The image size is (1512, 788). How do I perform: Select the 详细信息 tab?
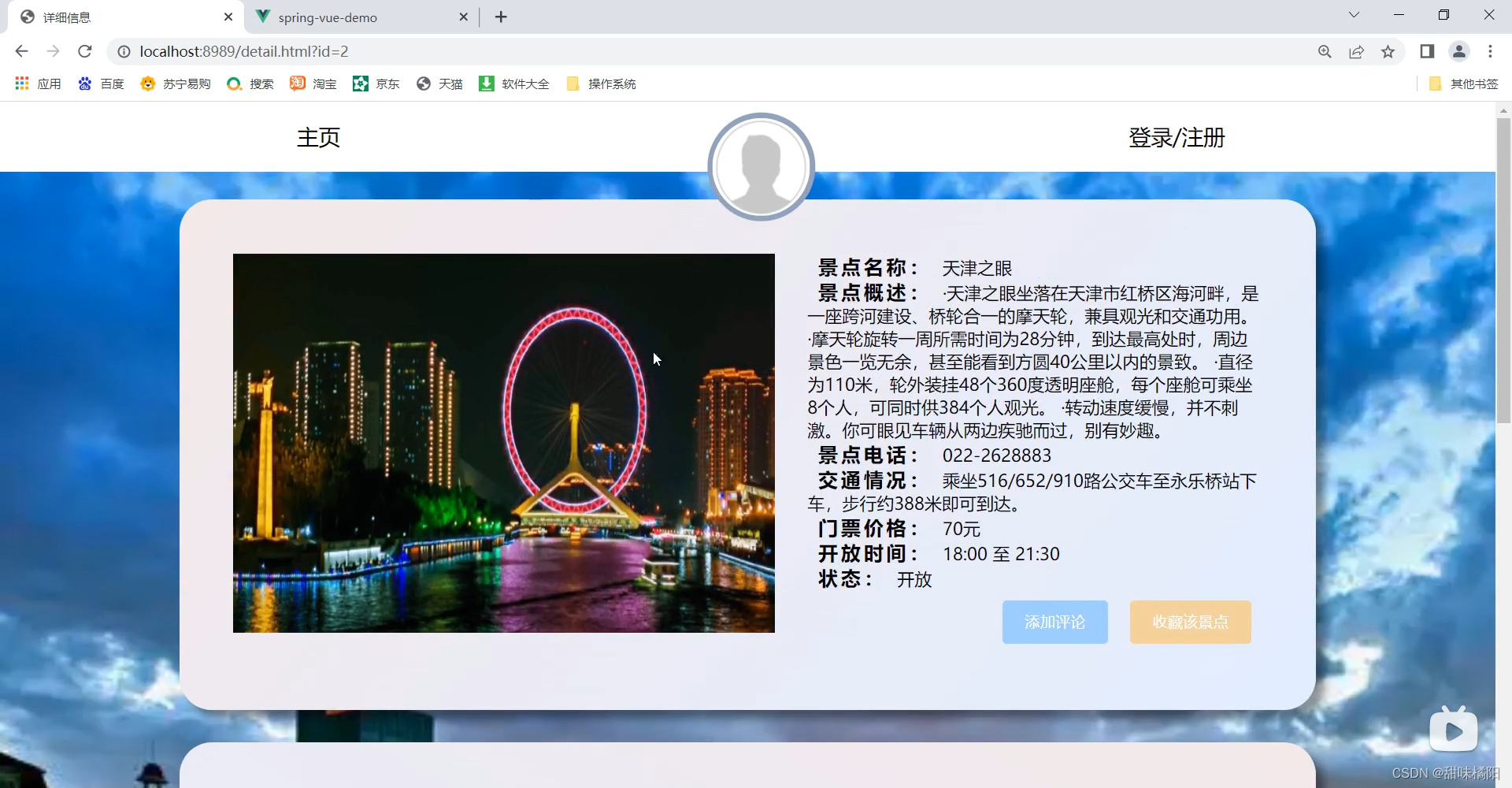(x=126, y=17)
